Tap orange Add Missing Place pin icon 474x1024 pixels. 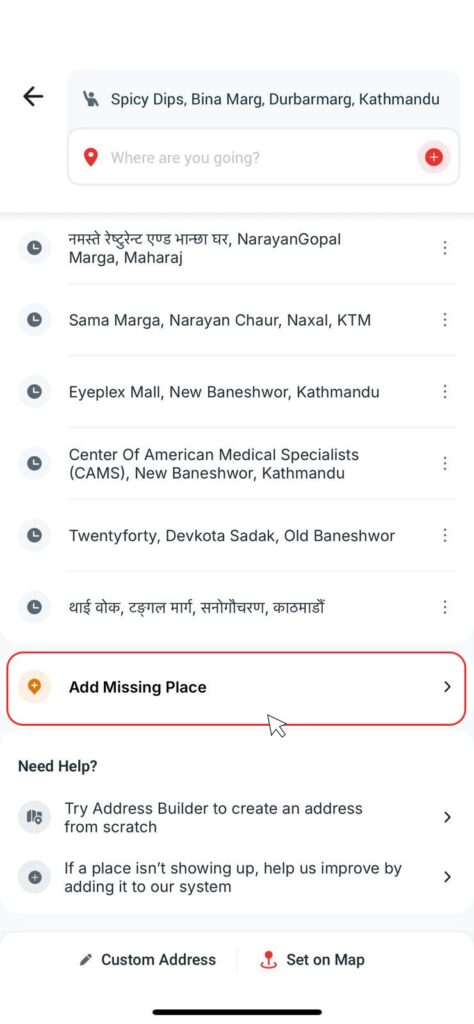click(34, 686)
